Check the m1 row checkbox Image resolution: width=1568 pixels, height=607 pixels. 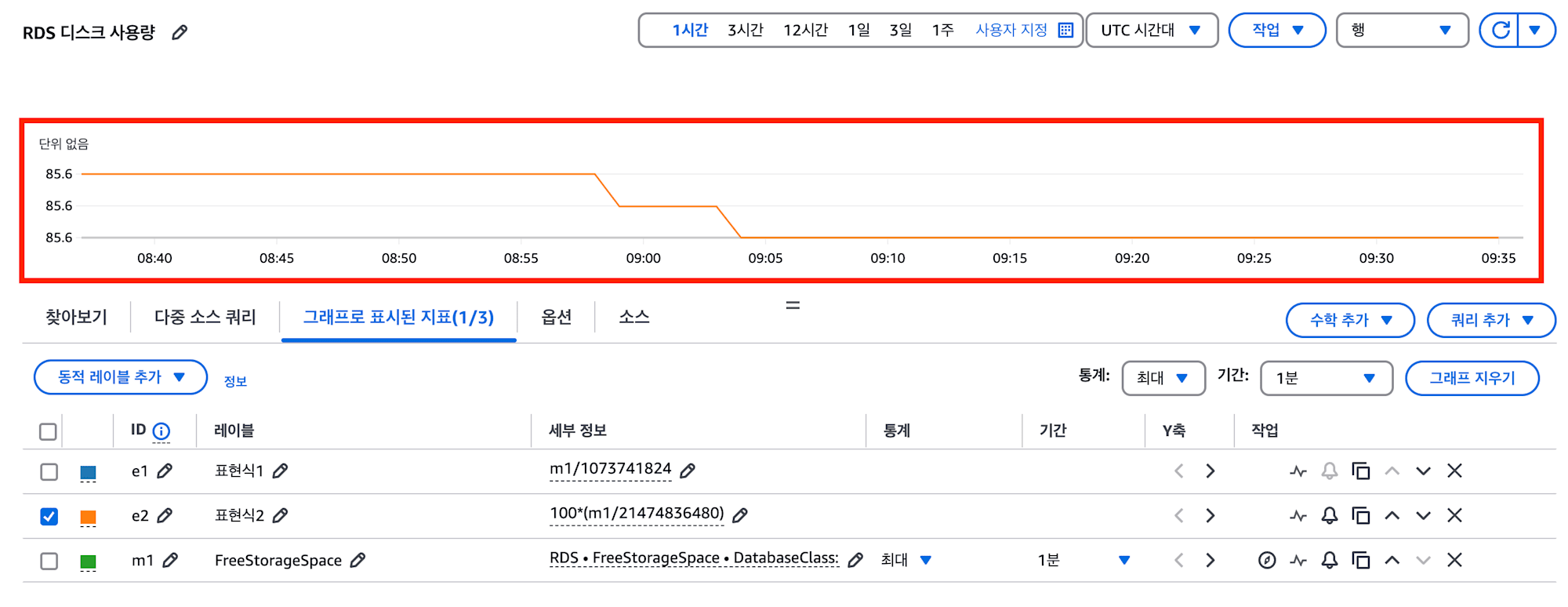(x=49, y=561)
